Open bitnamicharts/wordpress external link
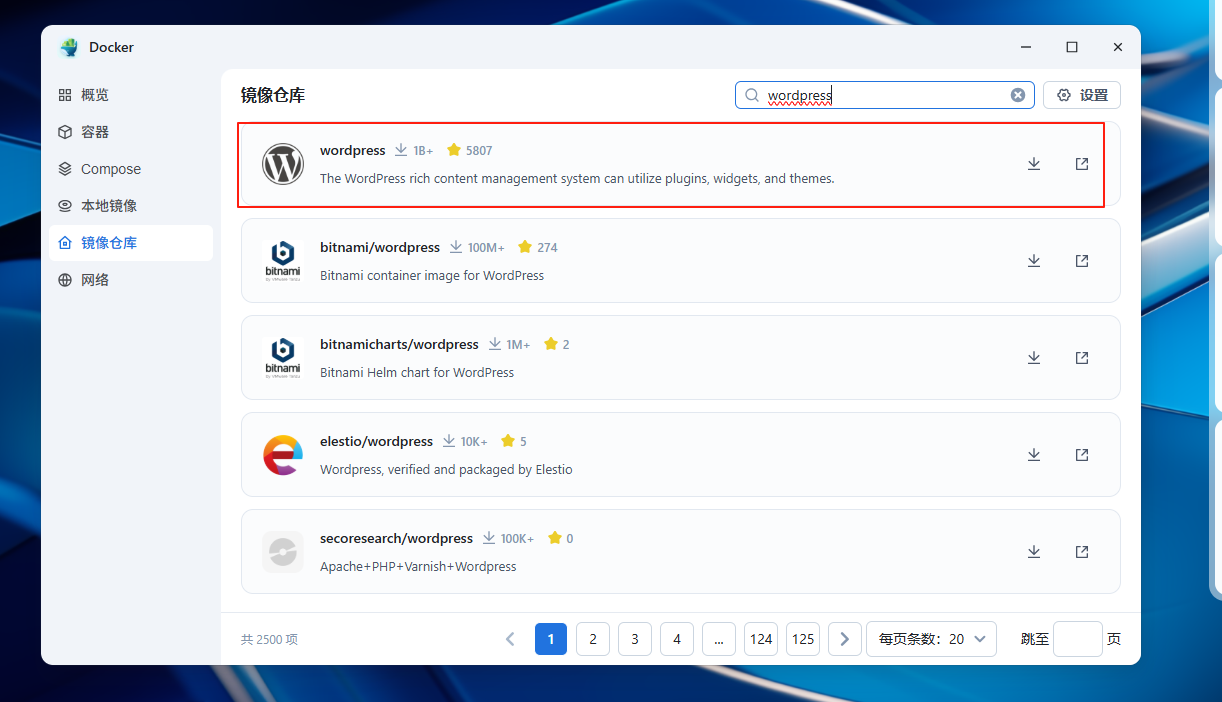 1082,358
